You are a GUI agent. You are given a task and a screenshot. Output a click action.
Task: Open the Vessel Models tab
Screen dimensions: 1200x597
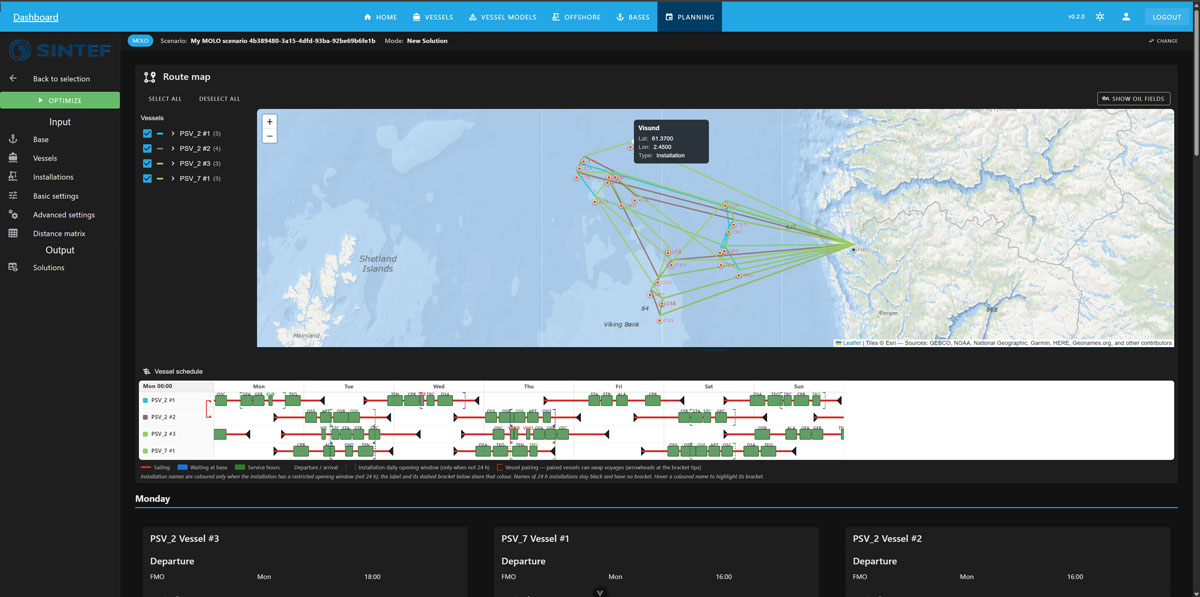(503, 17)
